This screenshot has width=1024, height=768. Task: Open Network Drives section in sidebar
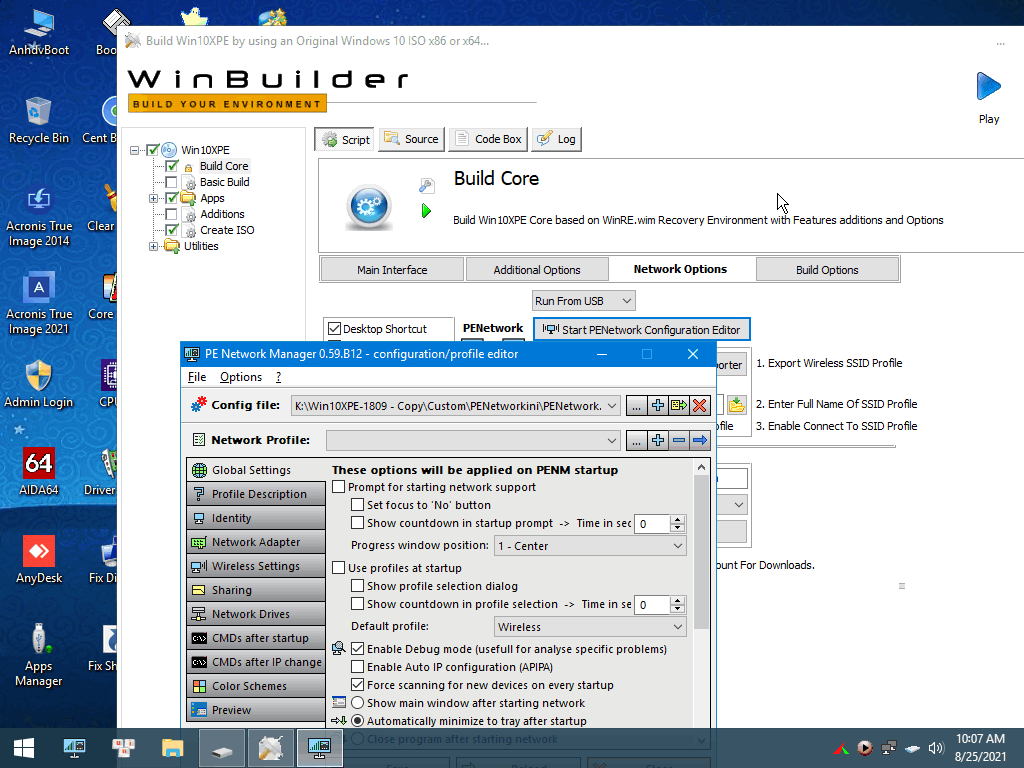click(x=255, y=614)
